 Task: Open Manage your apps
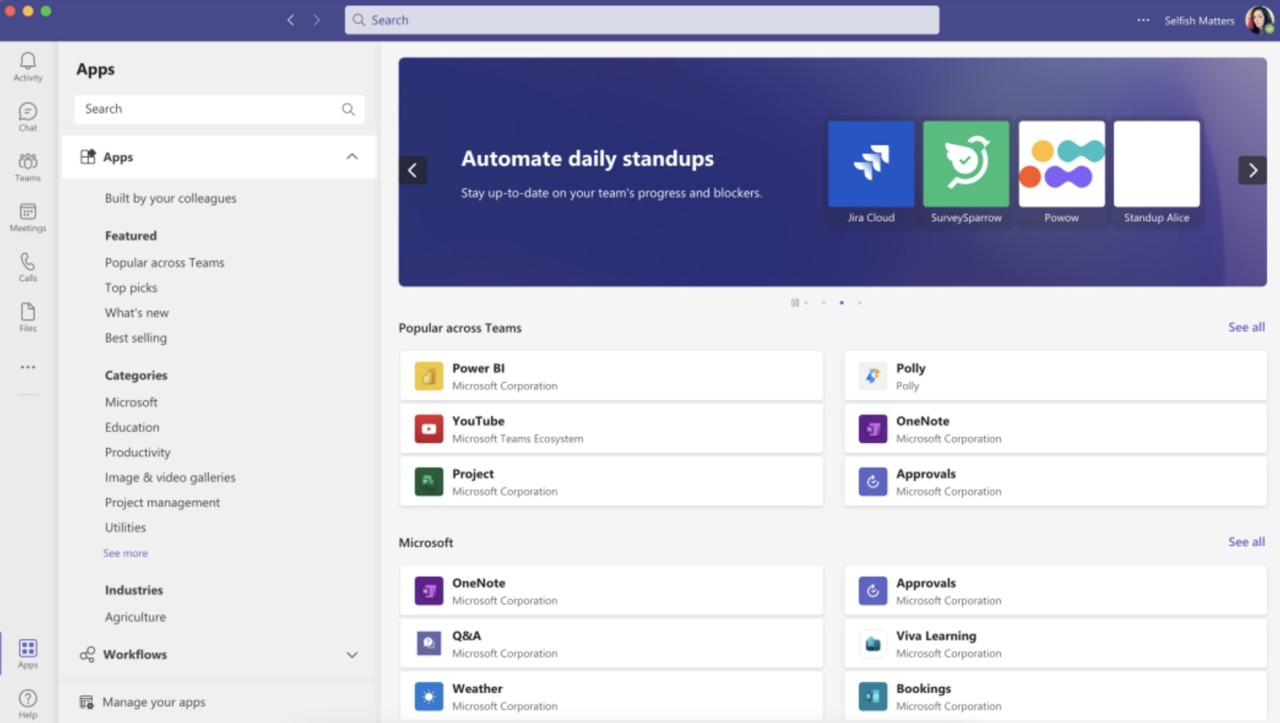[x=155, y=702]
